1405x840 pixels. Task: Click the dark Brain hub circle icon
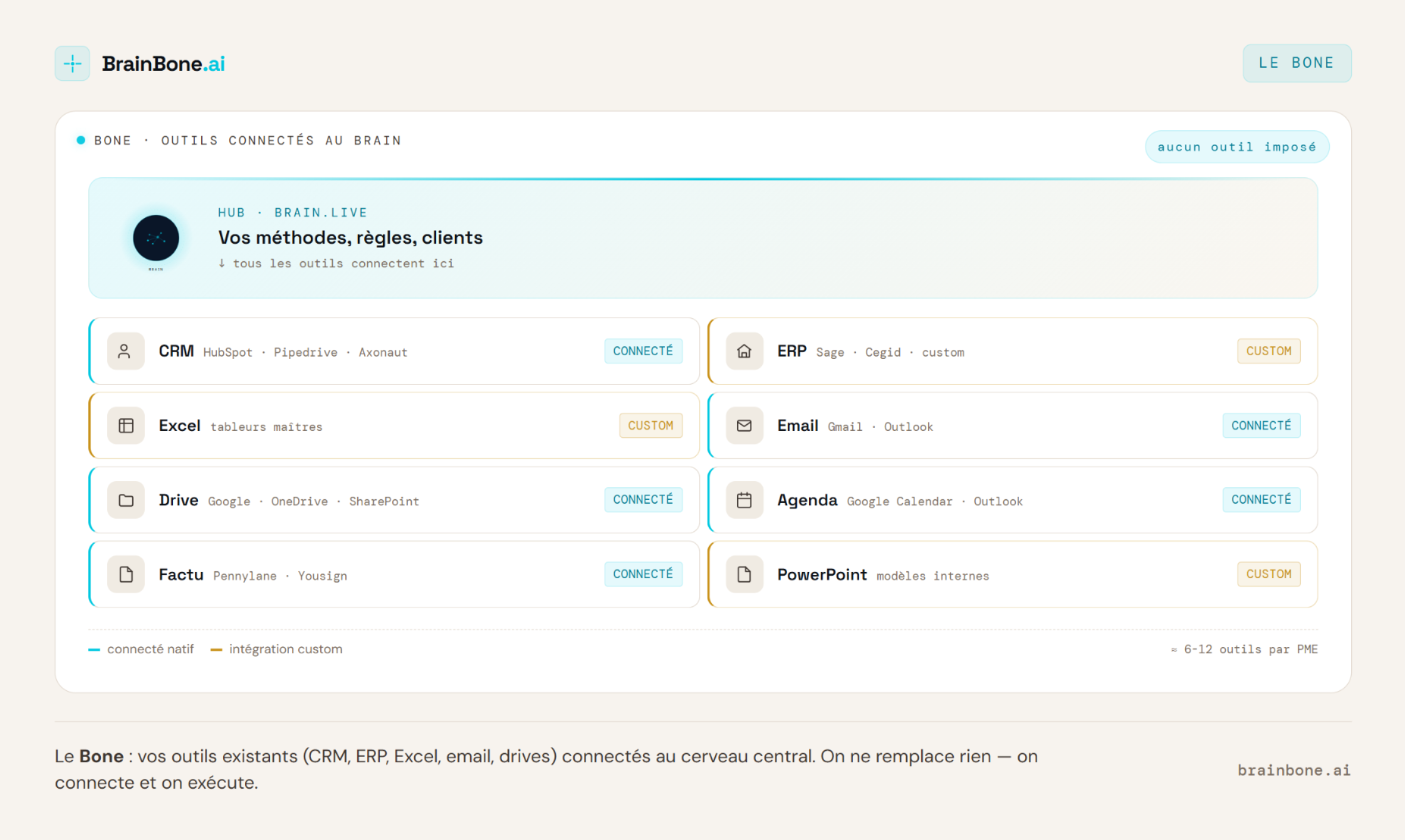[x=156, y=238]
